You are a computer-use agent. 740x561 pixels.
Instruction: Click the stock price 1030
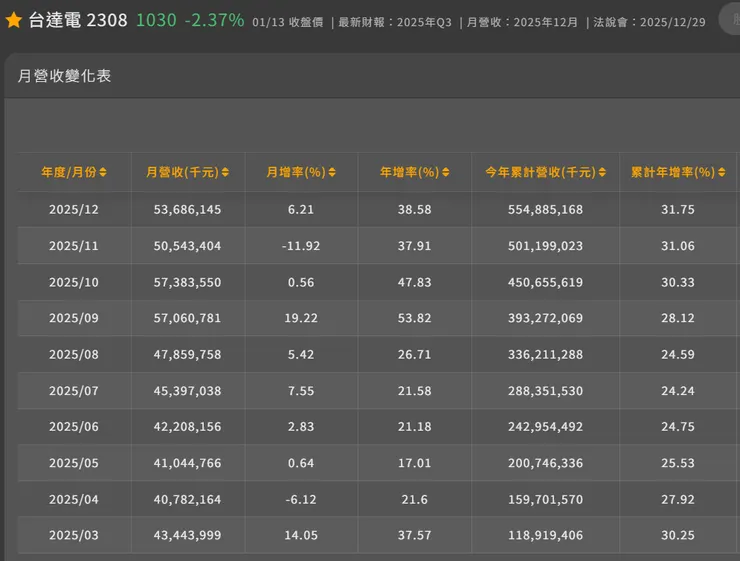click(156, 20)
